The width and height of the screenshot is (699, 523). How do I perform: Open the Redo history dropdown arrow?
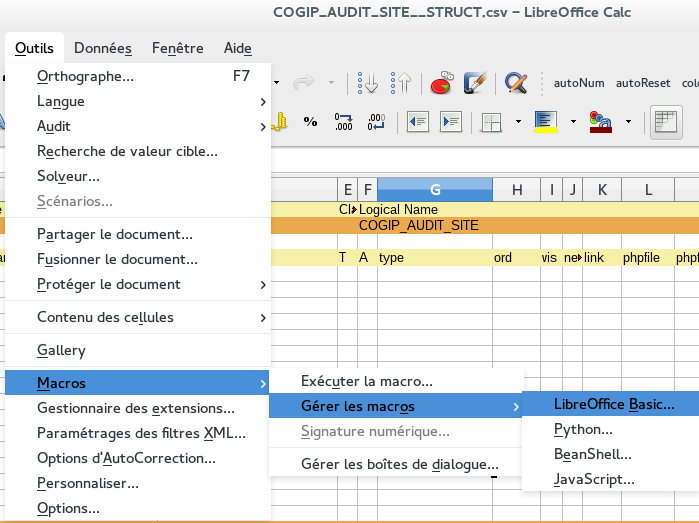pyautogui.click(x=331, y=82)
